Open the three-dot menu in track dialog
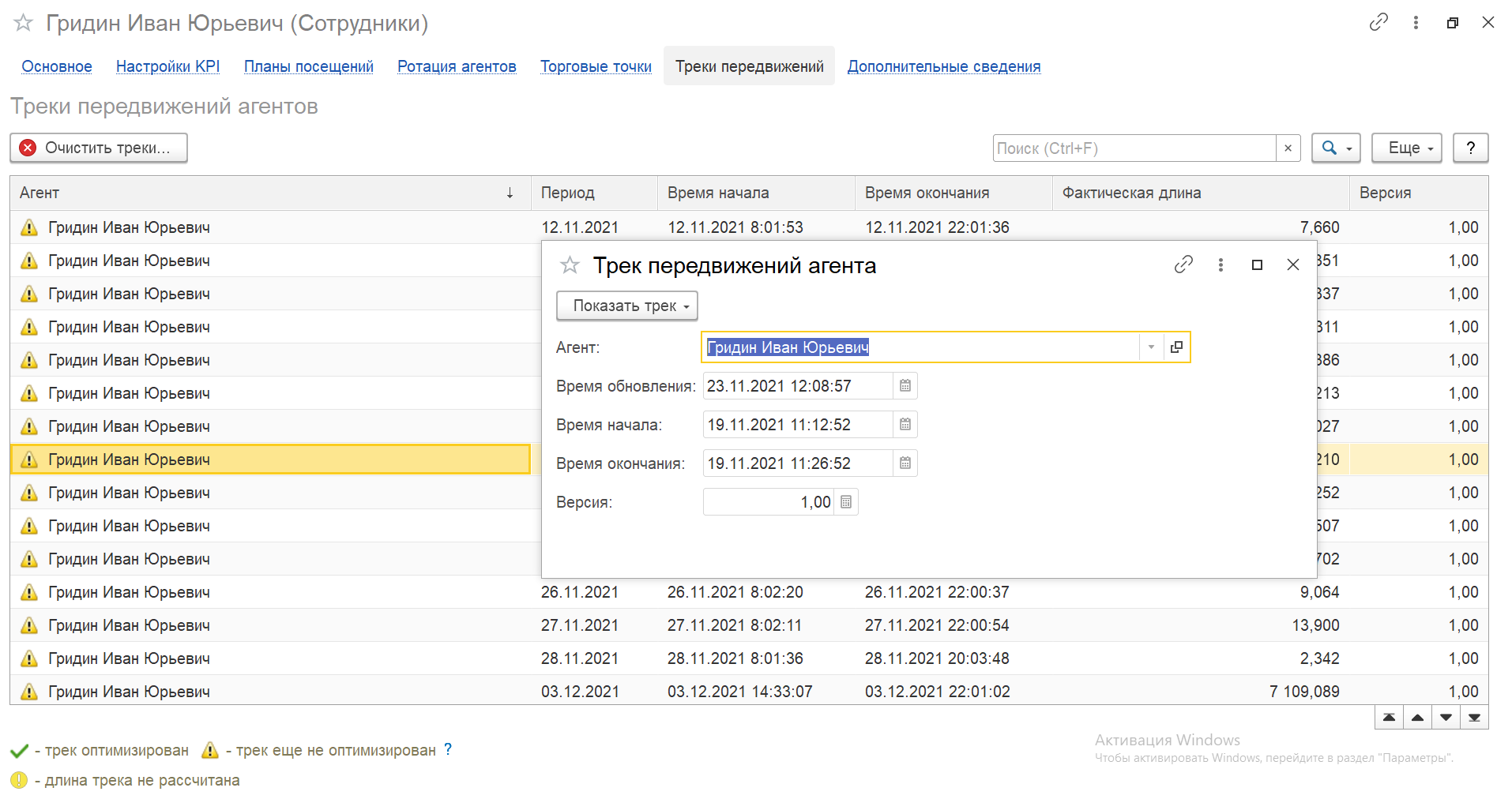 pos(1221,264)
